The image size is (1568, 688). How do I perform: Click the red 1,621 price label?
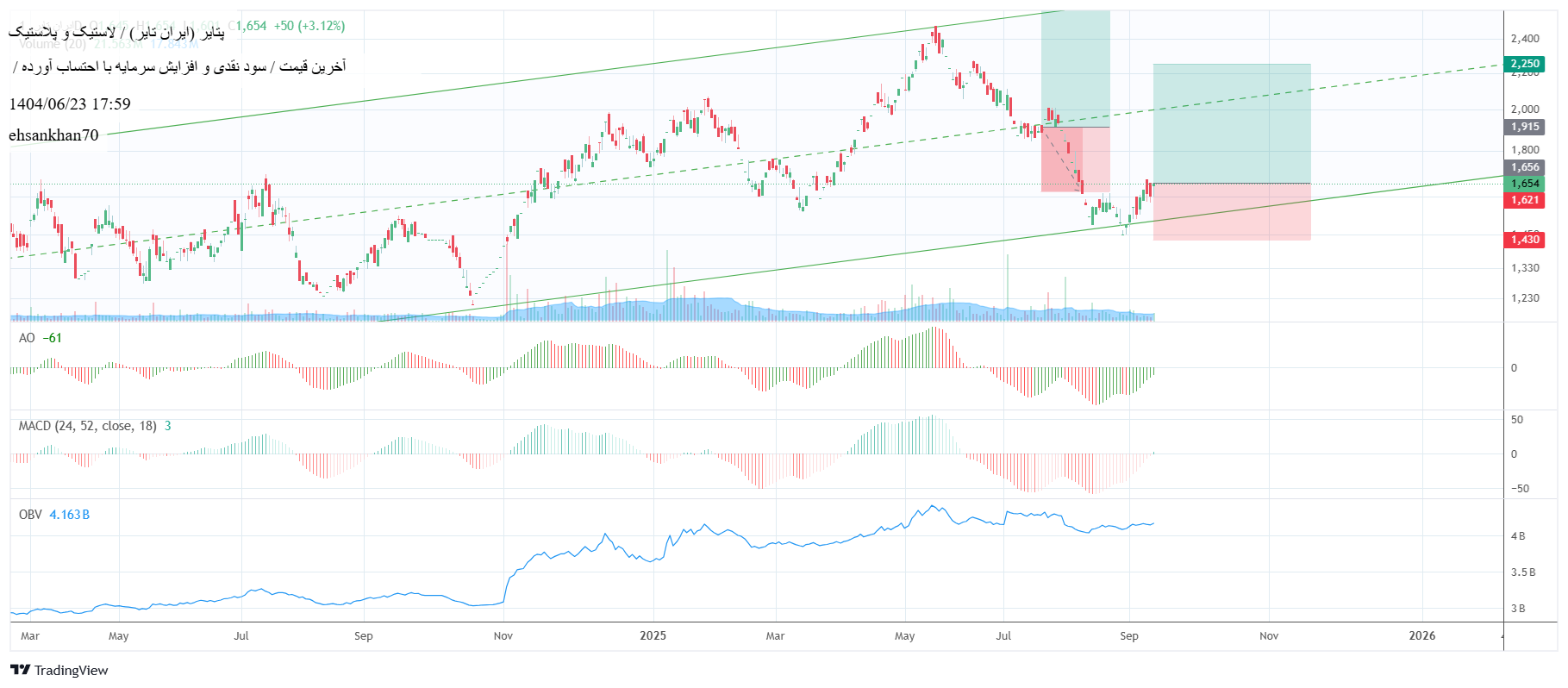[x=1525, y=200]
